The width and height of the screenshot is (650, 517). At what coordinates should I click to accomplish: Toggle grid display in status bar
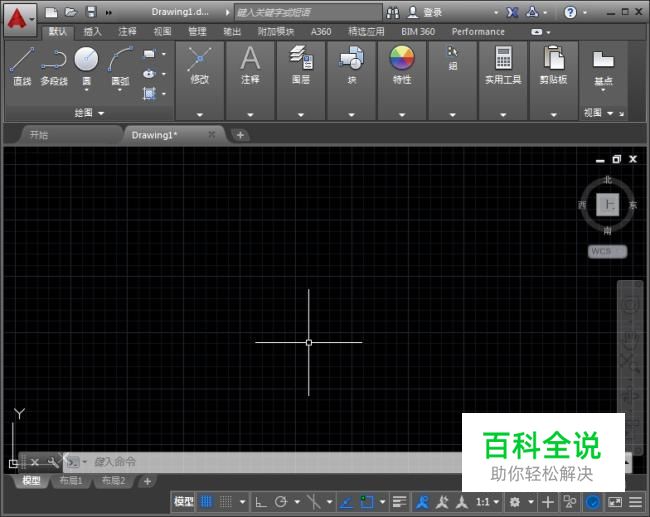pos(206,502)
